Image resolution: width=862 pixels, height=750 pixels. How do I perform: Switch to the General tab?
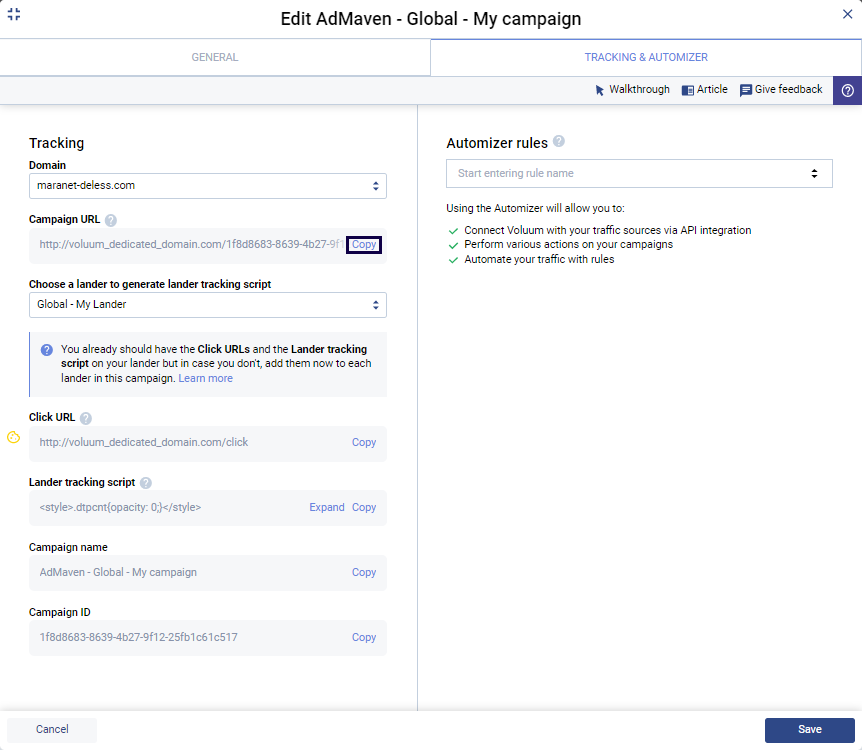point(215,58)
